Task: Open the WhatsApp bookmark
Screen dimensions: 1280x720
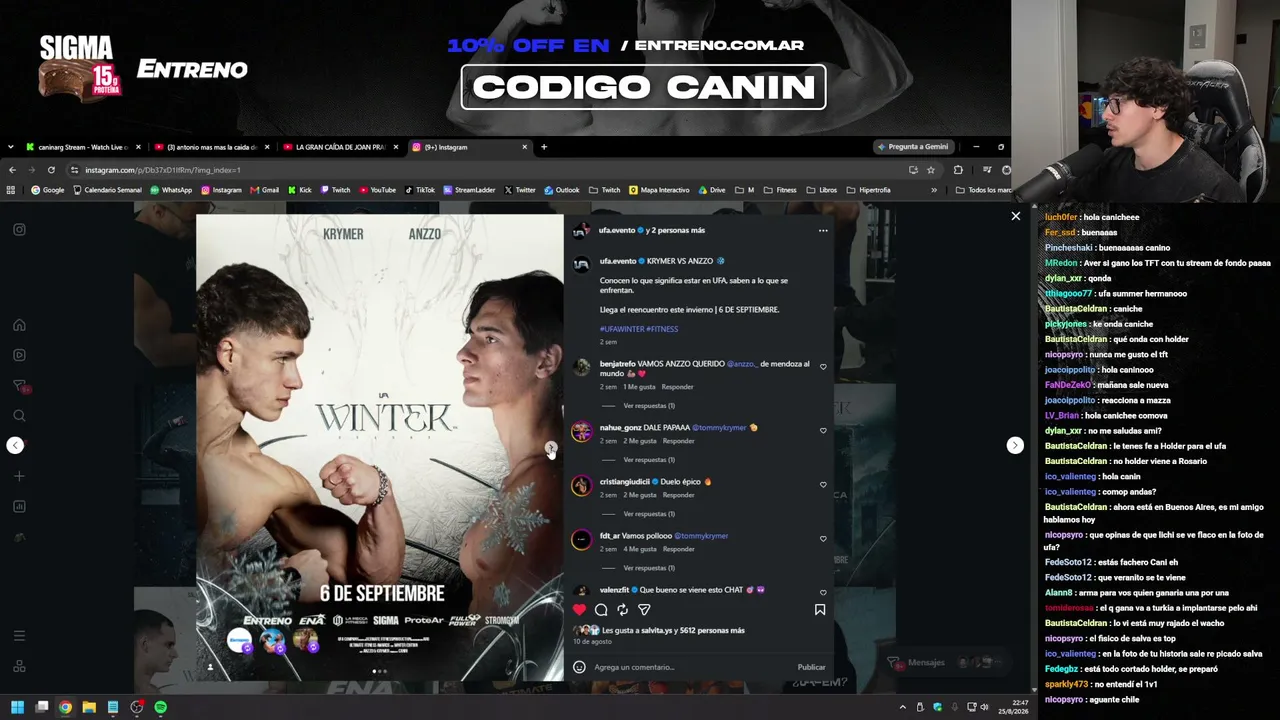Action: pyautogui.click(x=171, y=190)
